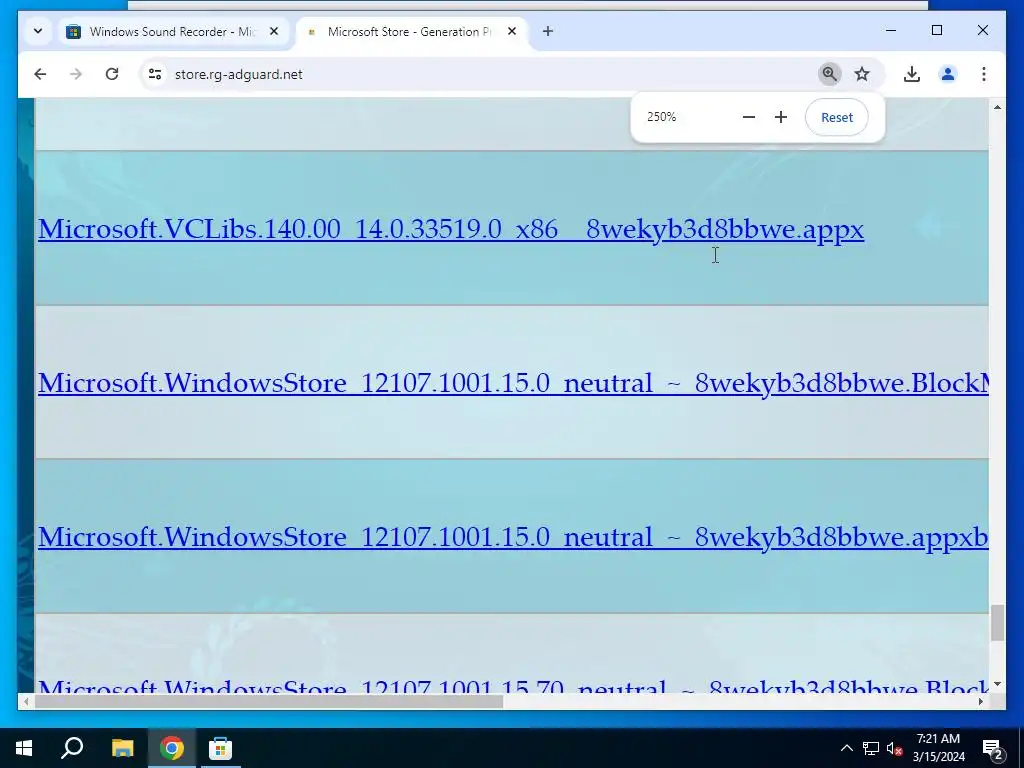The height and width of the screenshot is (768, 1024).
Task: Open a new browser tab
Action: tap(548, 31)
